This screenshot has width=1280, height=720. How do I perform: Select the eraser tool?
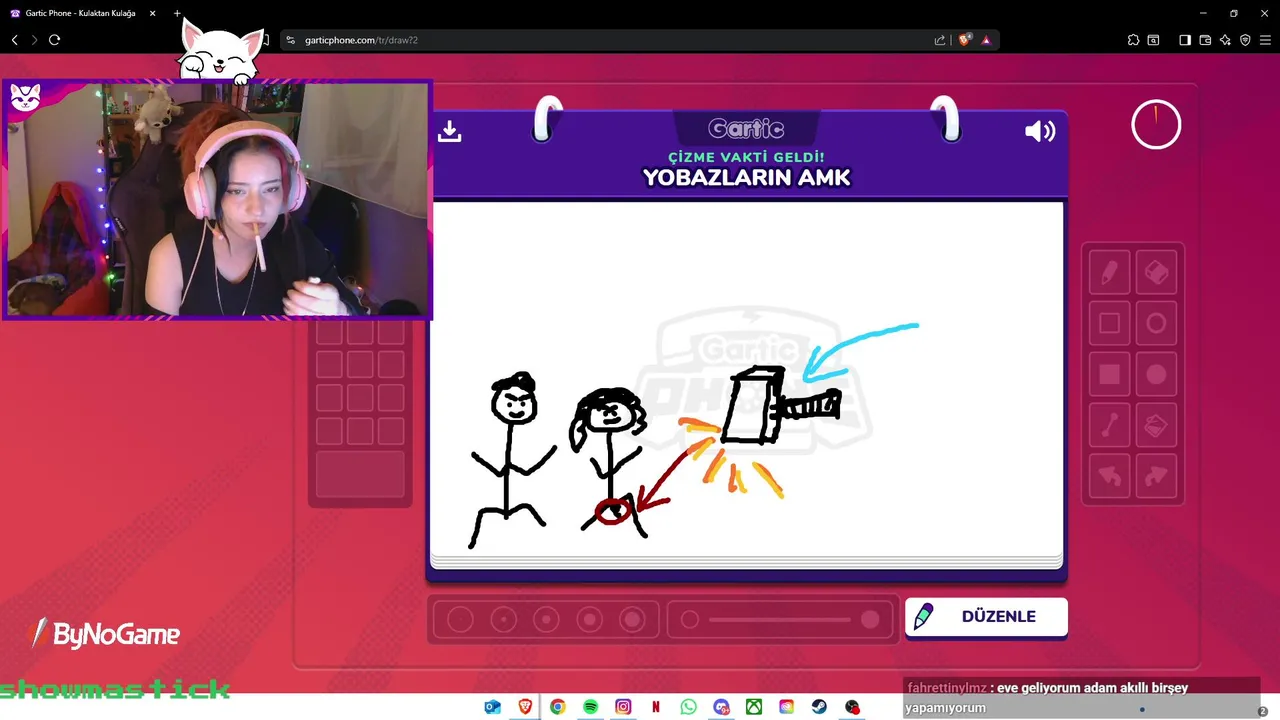click(x=1156, y=272)
